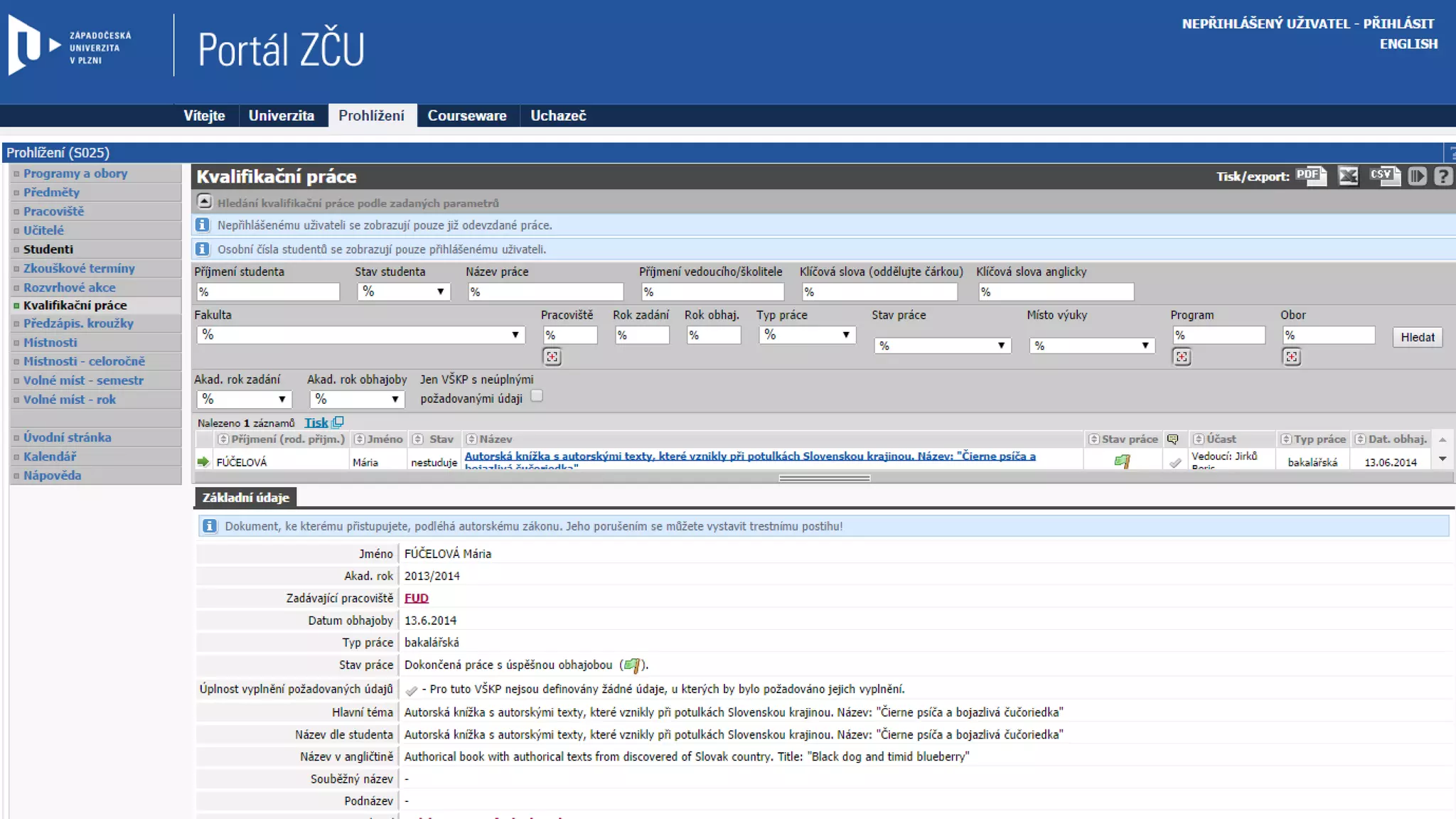Toggle 'Jen VŠKP s neúplnými údaji' checkbox
Screen dimensions: 1456x819
tap(537, 396)
